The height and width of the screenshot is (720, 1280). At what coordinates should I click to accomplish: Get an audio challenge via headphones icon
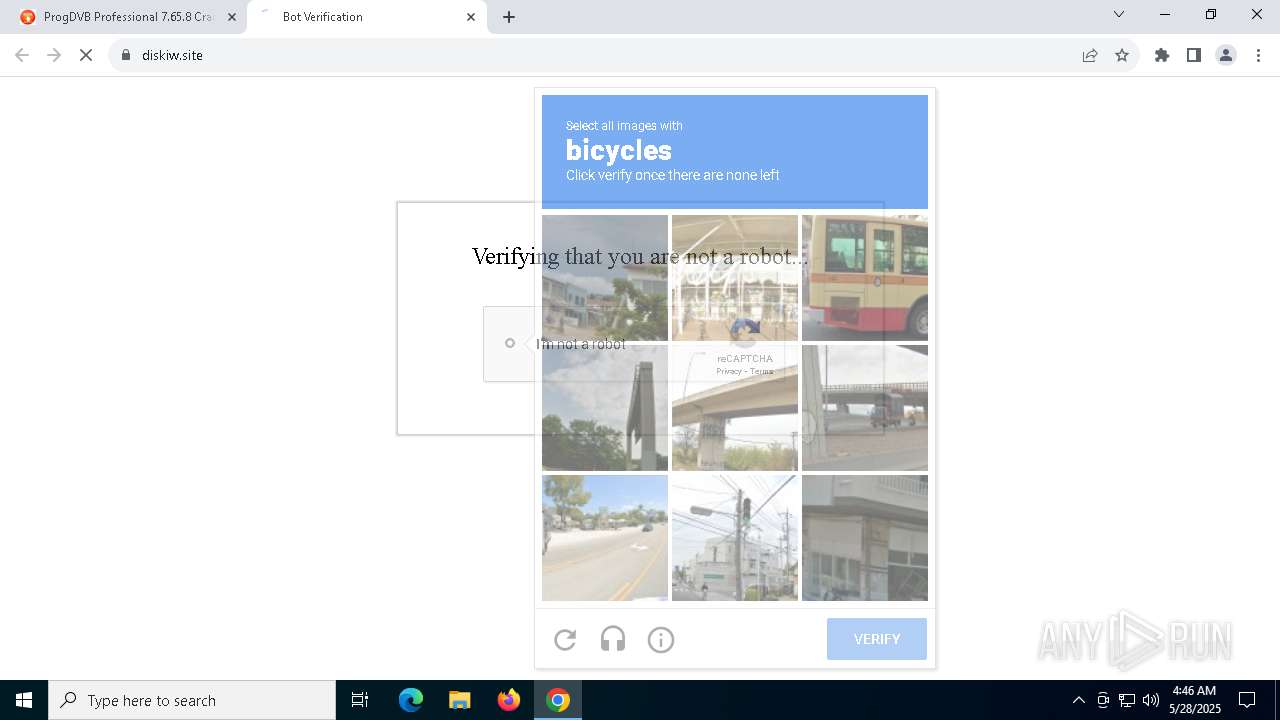613,640
